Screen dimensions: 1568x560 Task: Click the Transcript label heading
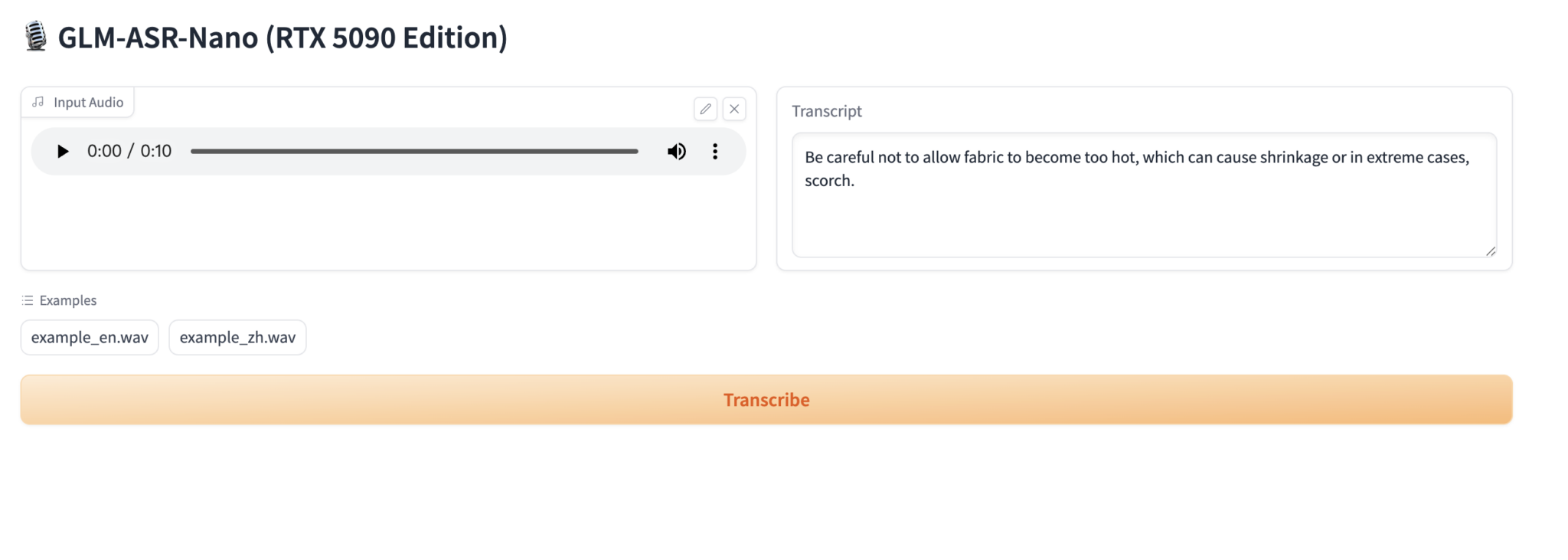pyautogui.click(x=826, y=111)
